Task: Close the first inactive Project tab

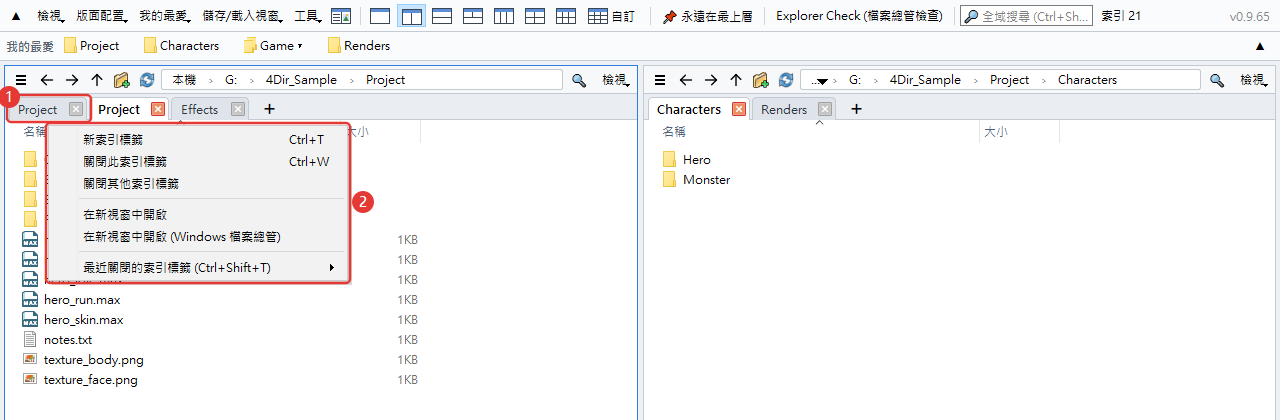Action: click(76, 110)
